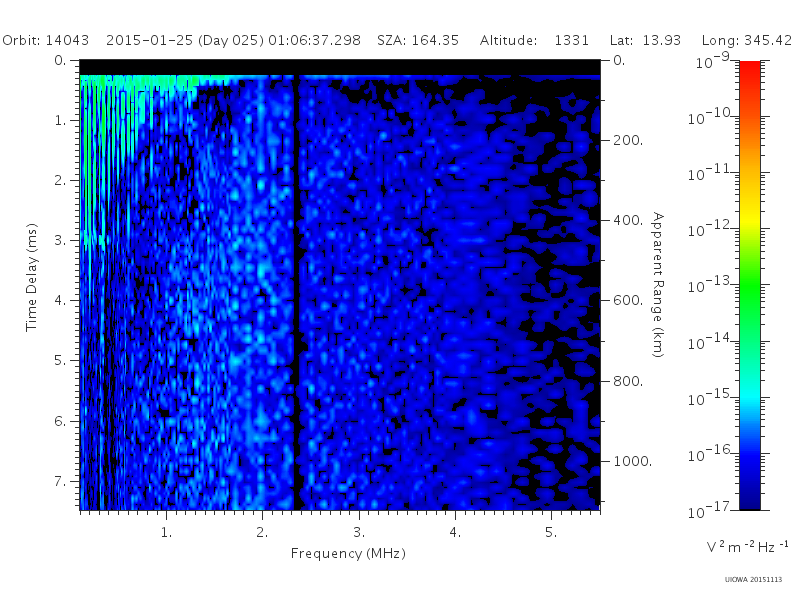Click the apparent range tick '200.'
Screen dimensions: 800x600
[628, 140]
